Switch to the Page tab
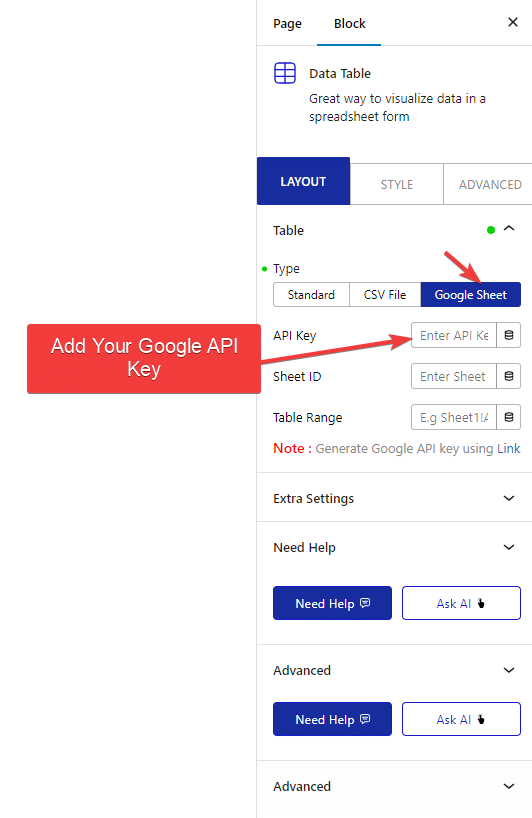532x818 pixels. [287, 23]
